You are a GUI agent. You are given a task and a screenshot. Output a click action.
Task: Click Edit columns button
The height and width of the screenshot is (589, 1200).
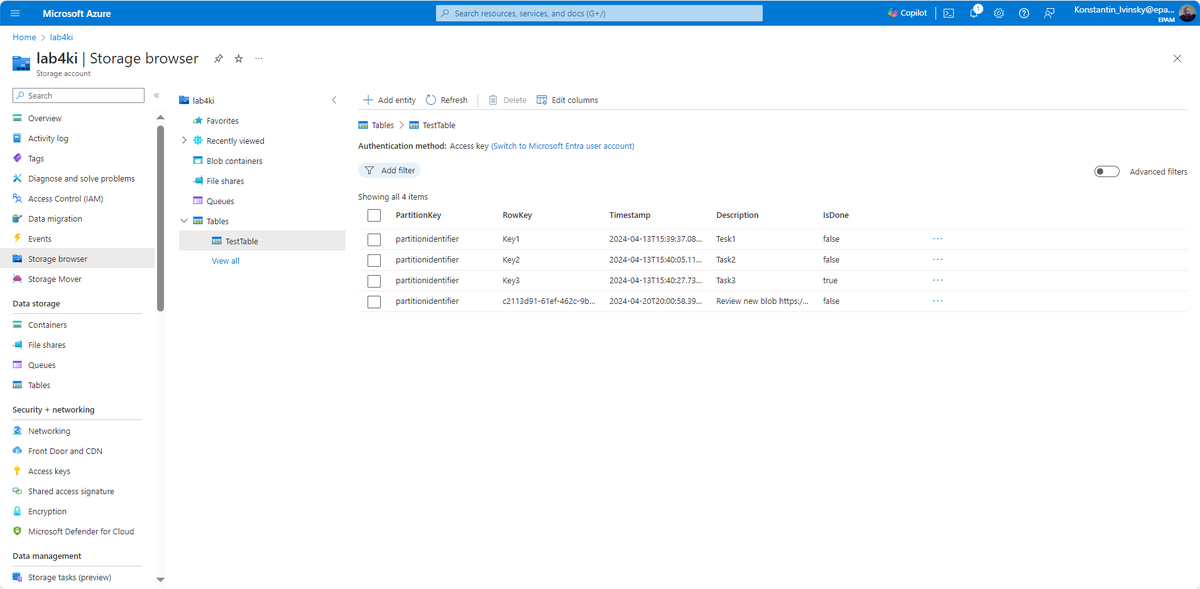(x=567, y=100)
